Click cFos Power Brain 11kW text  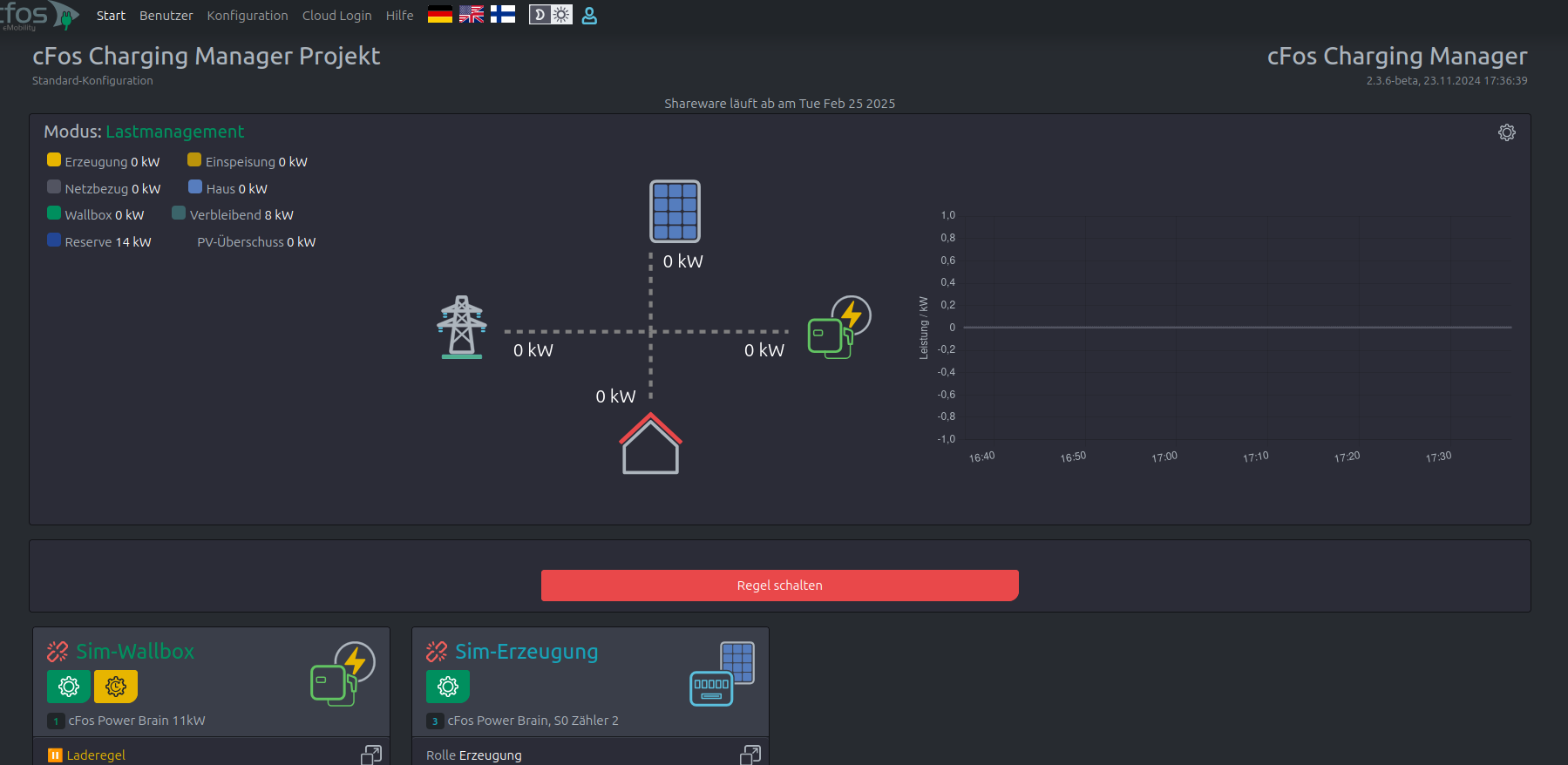[x=137, y=721]
